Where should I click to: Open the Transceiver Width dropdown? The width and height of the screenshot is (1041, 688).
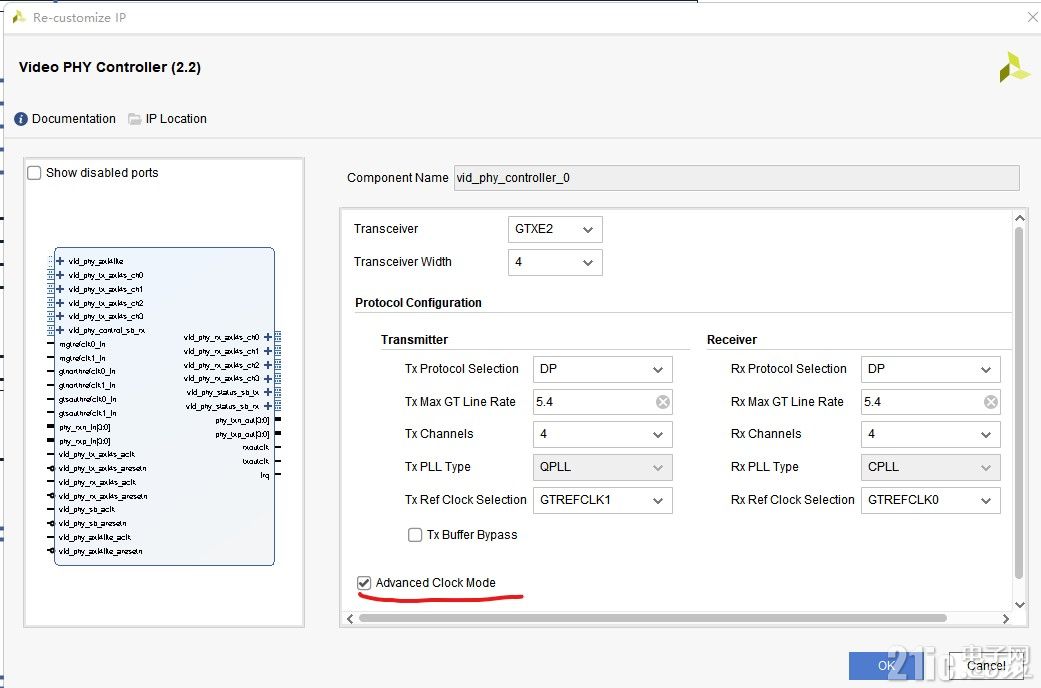pos(555,262)
